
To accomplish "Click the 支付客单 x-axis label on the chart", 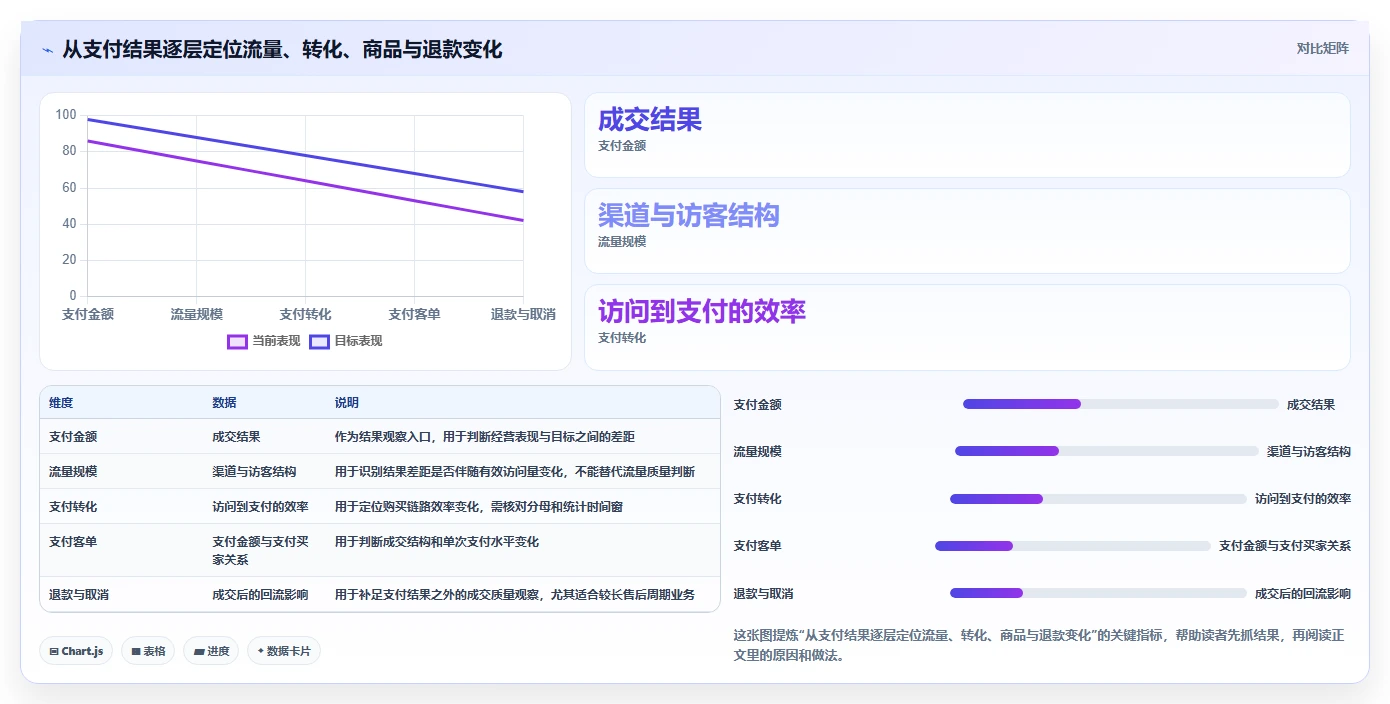I will click(x=414, y=314).
